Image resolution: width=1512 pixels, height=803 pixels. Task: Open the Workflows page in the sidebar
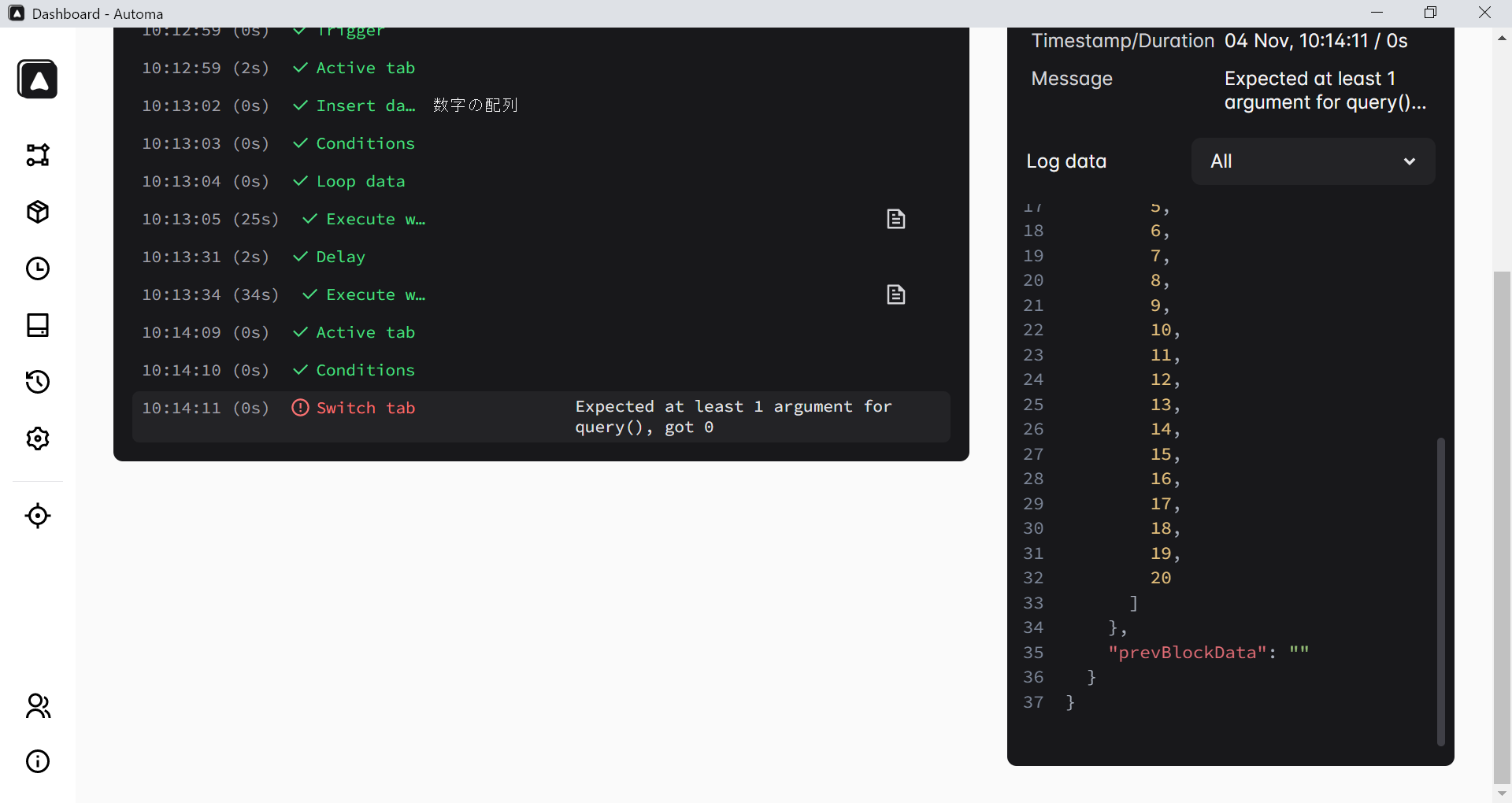click(37, 155)
